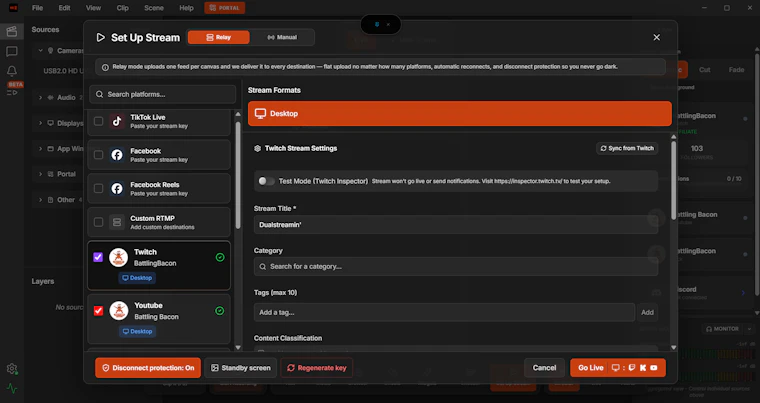Click the monitor icon on Desktop format bar
This screenshot has height=403, width=760.
point(260,113)
